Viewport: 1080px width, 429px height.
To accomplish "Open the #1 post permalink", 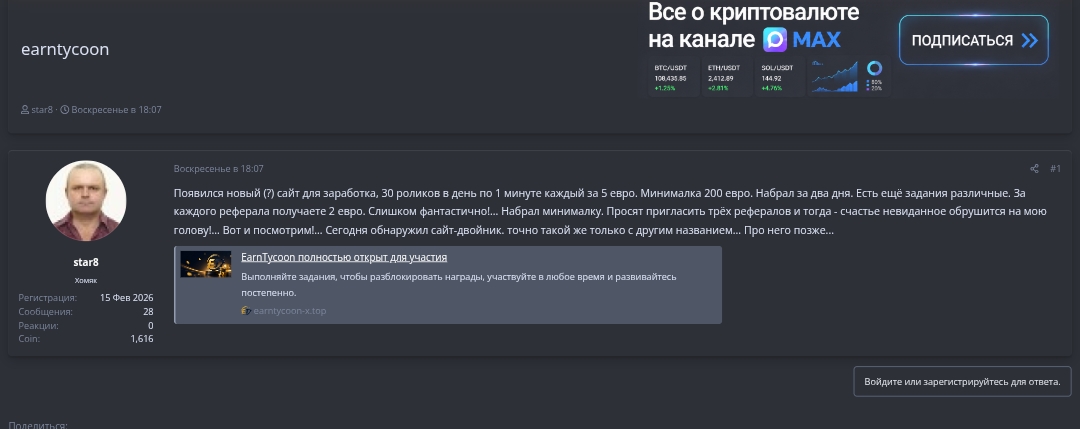I will pos(1055,169).
